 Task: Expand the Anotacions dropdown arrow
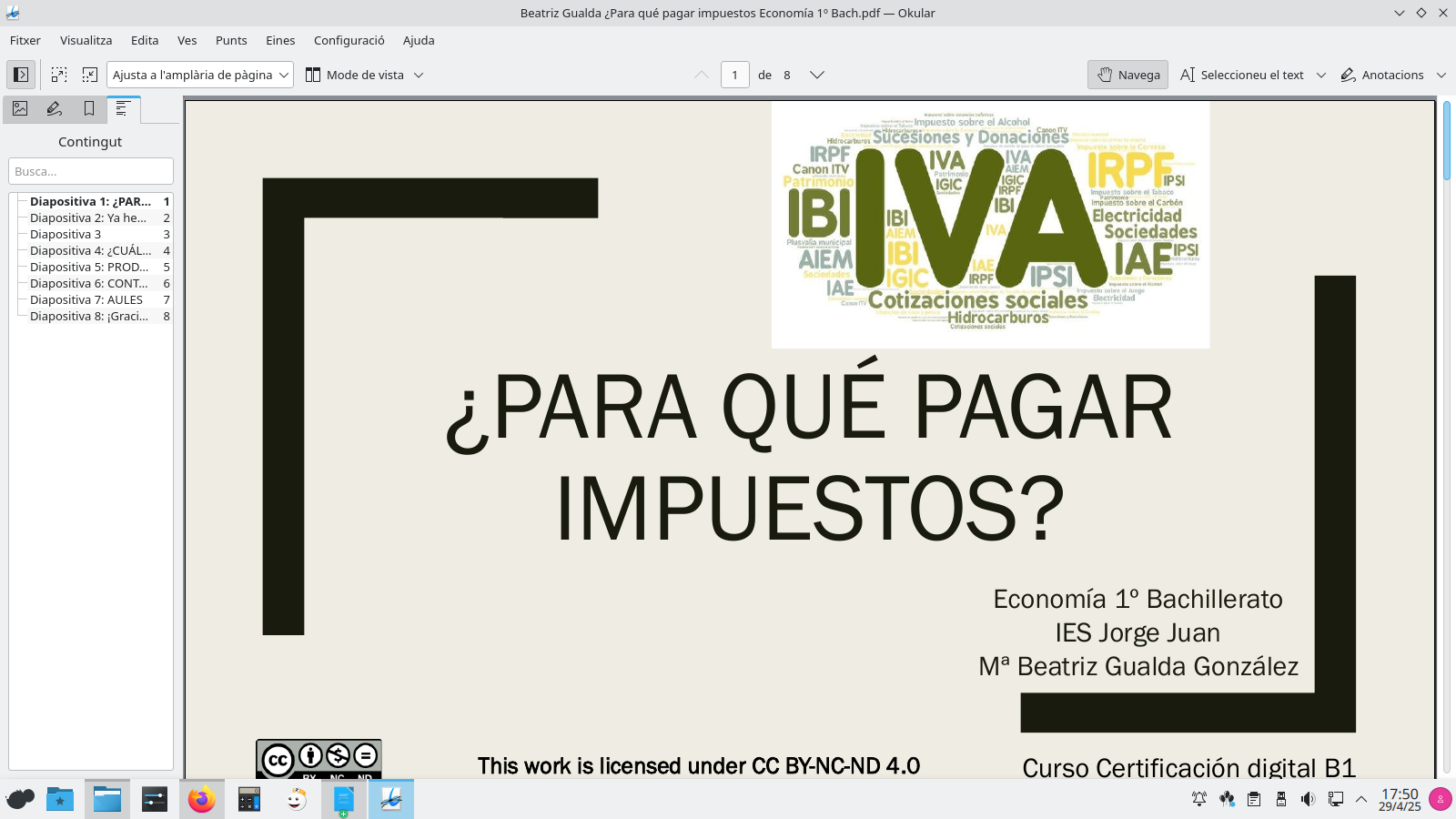[1441, 75]
